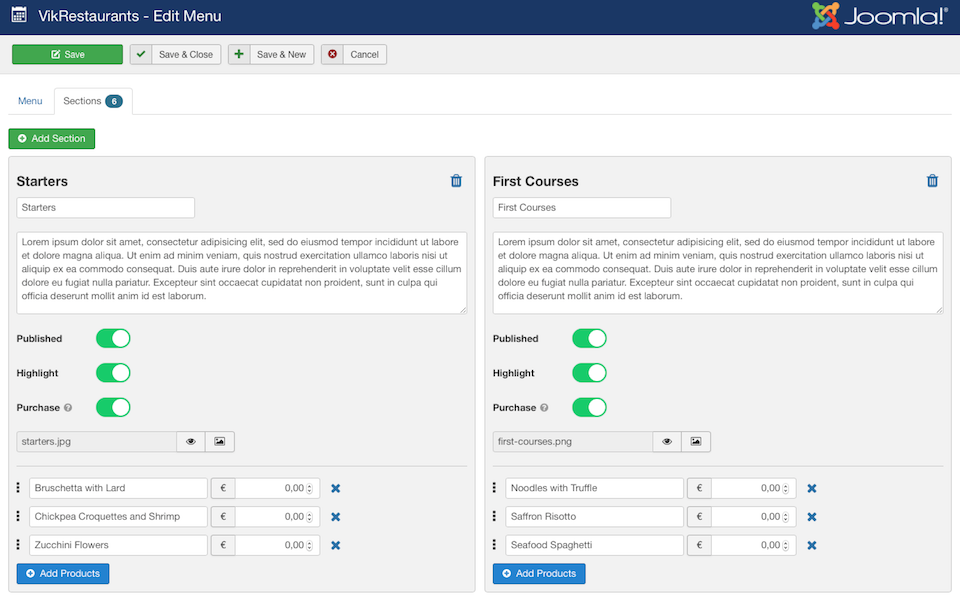Add Products to Starters section

click(63, 574)
